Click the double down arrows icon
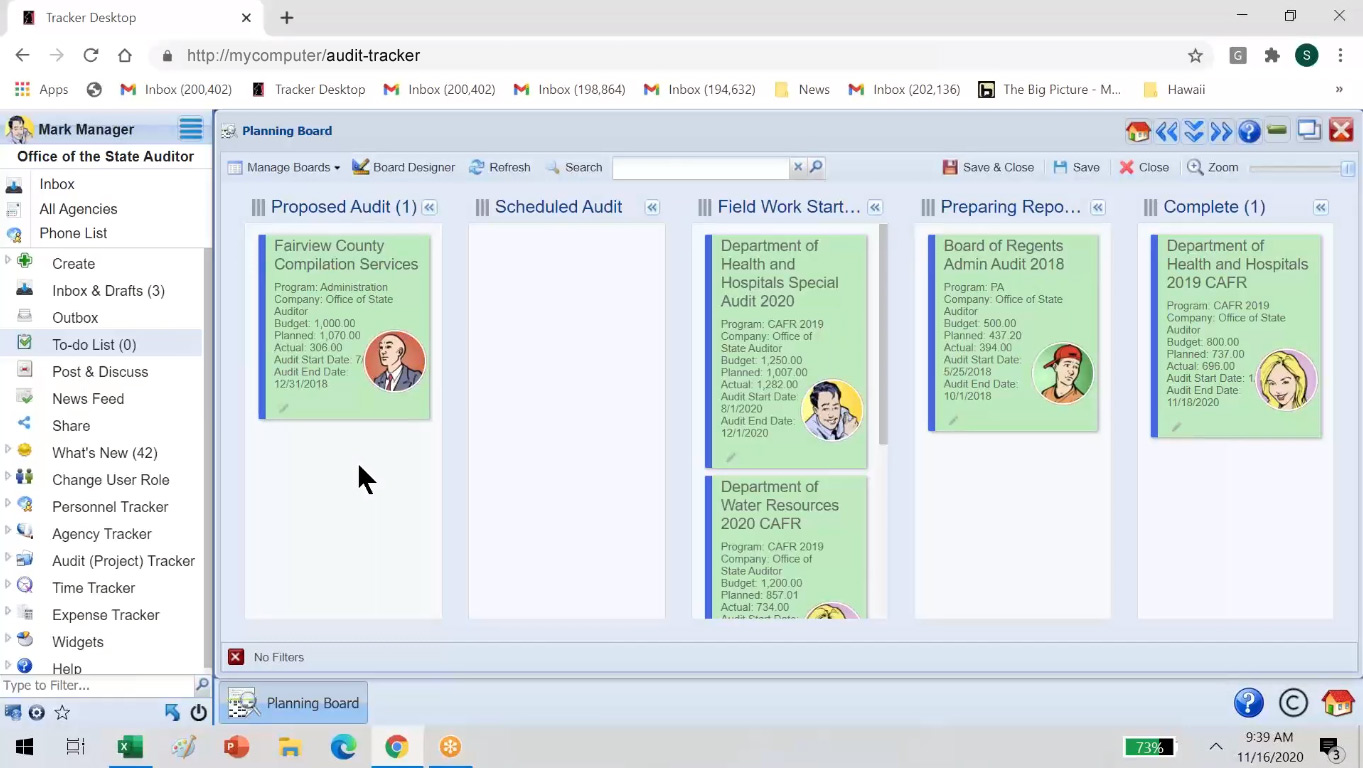Image resolution: width=1363 pixels, height=768 pixels. pos(1193,131)
